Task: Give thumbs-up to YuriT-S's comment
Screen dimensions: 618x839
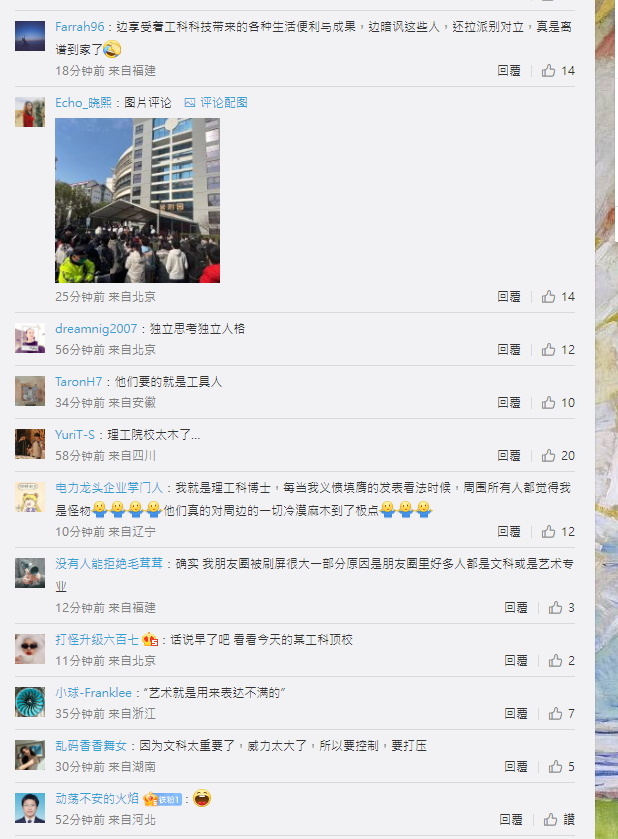Action: tap(558, 455)
